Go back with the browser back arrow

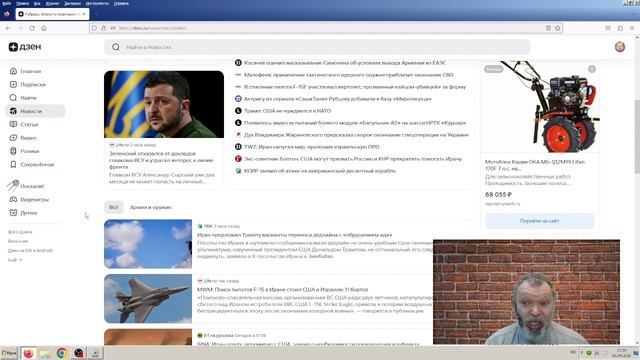(x=8, y=28)
